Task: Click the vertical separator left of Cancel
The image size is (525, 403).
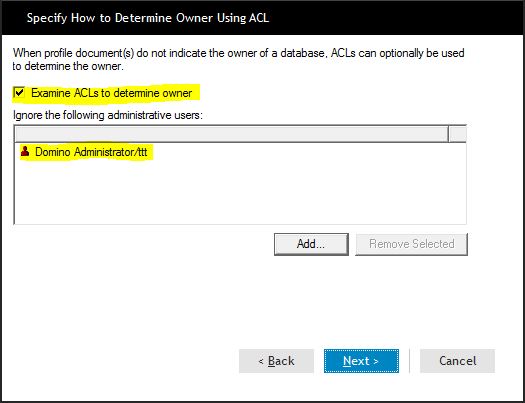Action: tap(409, 361)
